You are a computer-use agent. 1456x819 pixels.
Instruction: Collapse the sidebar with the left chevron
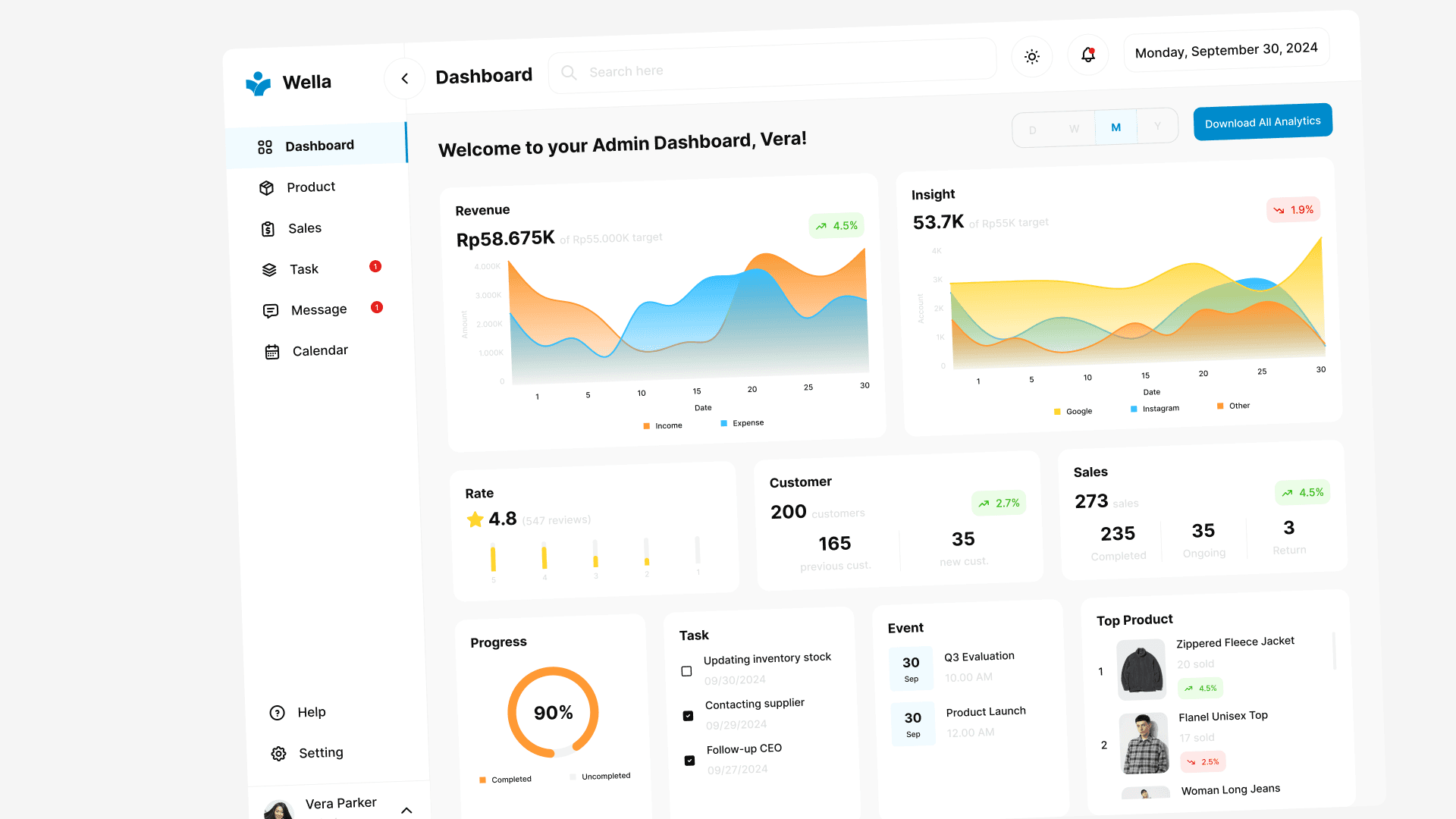click(404, 78)
